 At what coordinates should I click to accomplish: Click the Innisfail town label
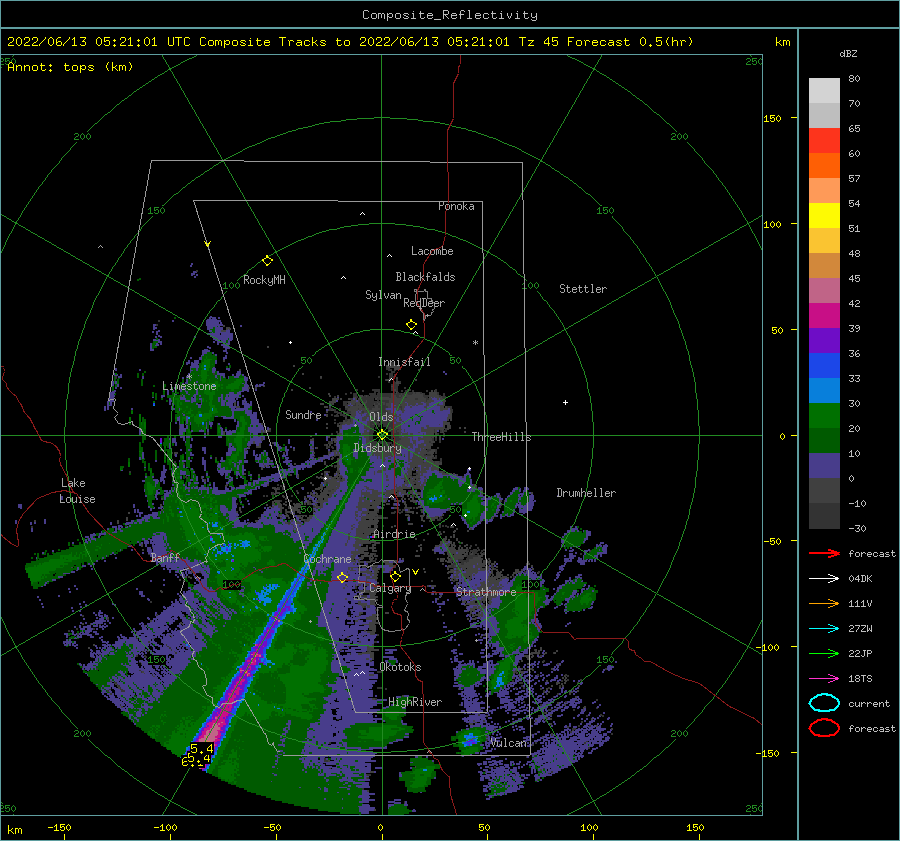(404, 362)
